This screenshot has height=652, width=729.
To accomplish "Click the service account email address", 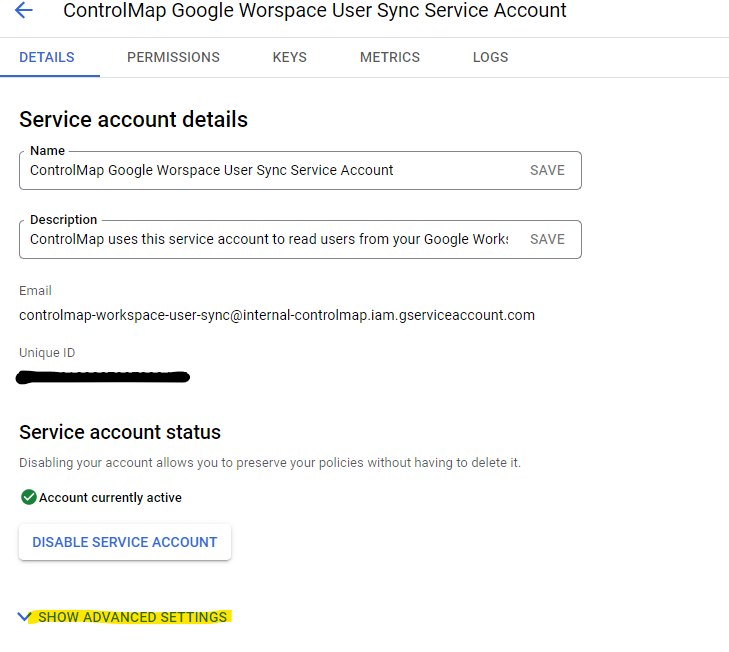I will (277, 315).
